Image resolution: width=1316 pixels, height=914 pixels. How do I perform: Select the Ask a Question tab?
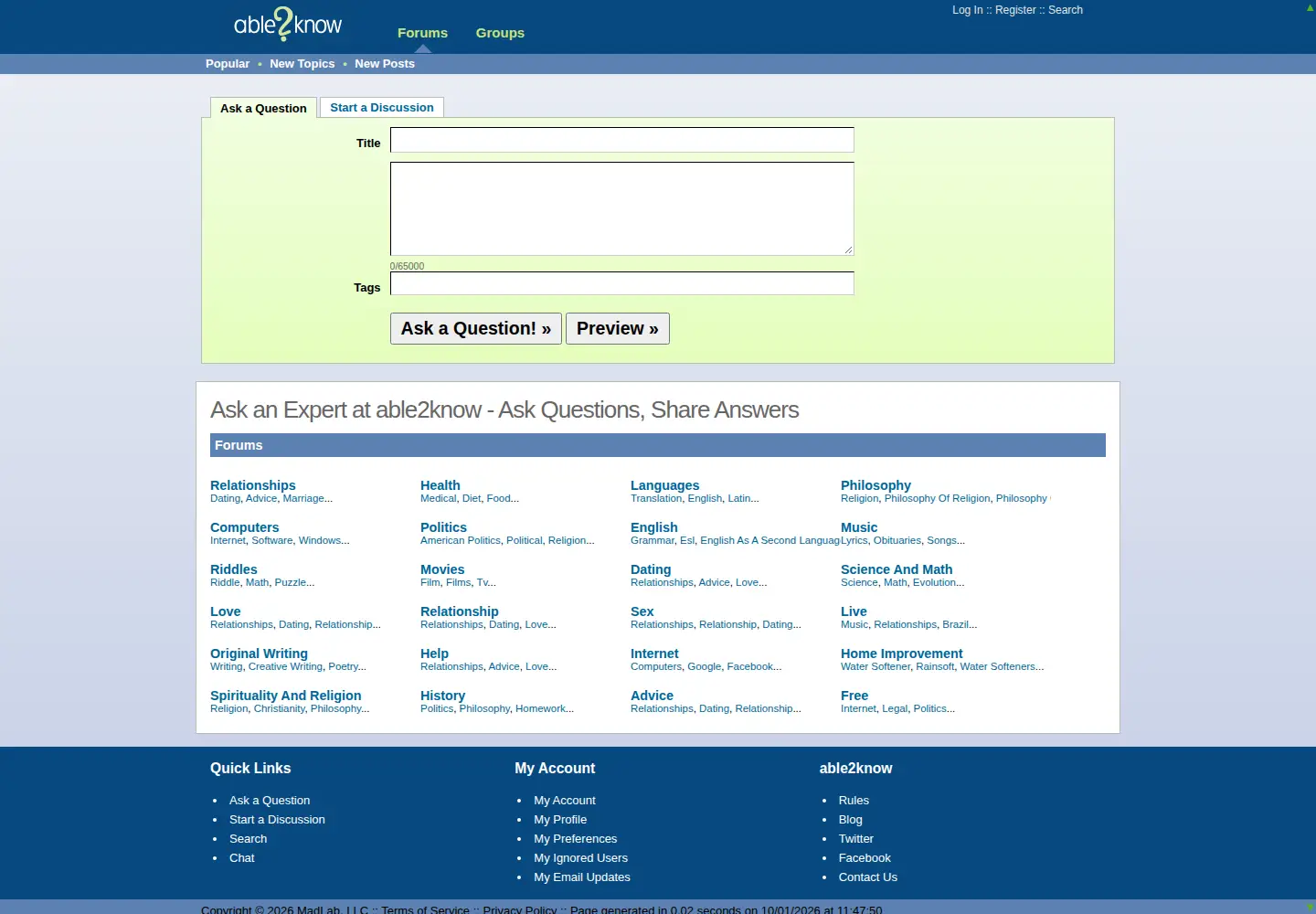(263, 108)
